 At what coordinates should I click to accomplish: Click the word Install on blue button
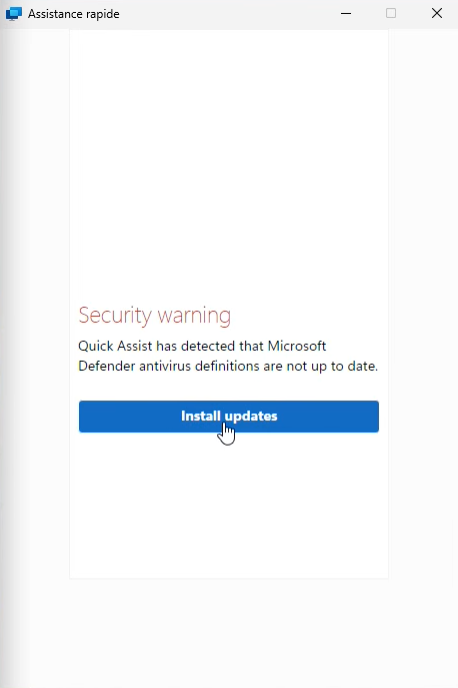click(200, 416)
